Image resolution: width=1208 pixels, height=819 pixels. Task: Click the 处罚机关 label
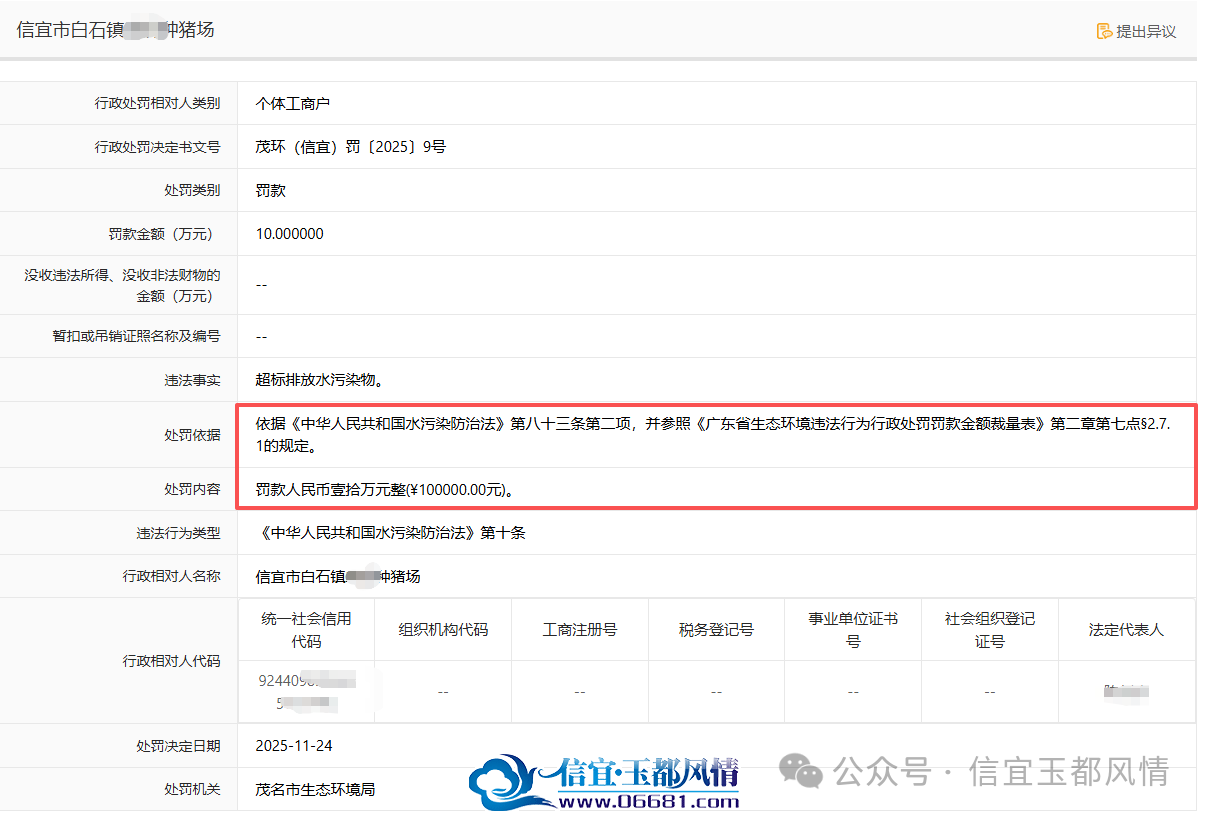tap(192, 789)
